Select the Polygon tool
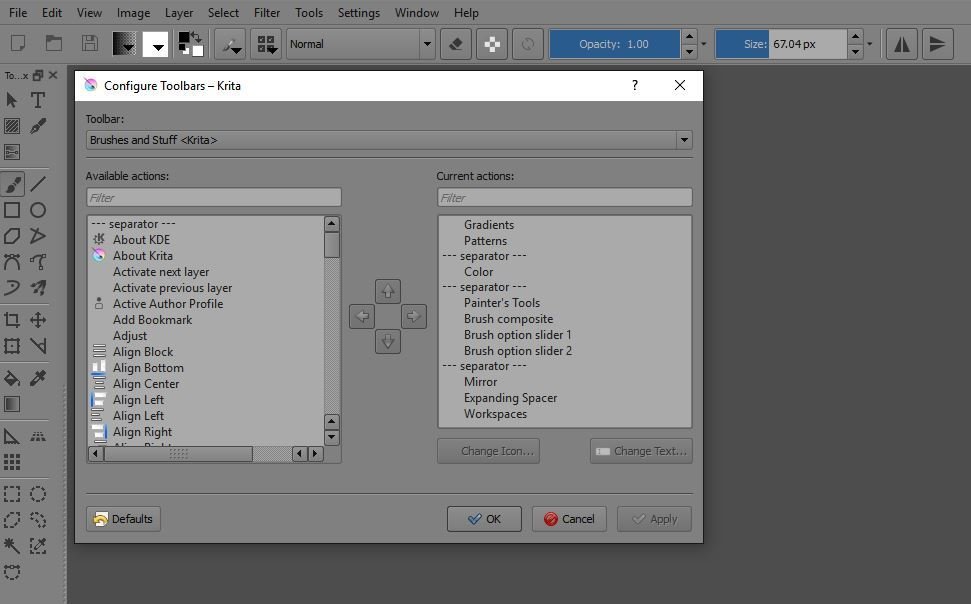 tap(12, 236)
